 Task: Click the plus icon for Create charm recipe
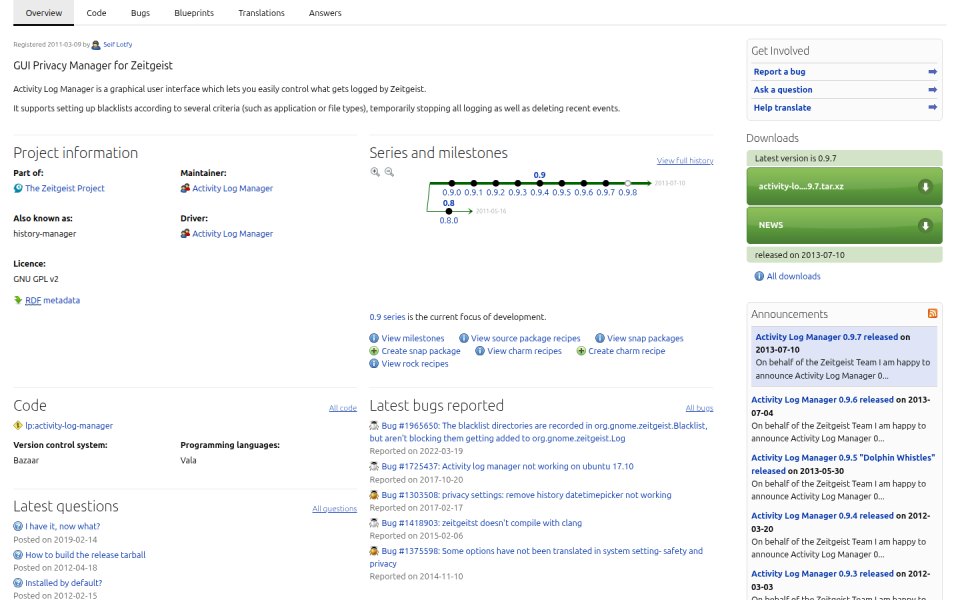pos(581,351)
